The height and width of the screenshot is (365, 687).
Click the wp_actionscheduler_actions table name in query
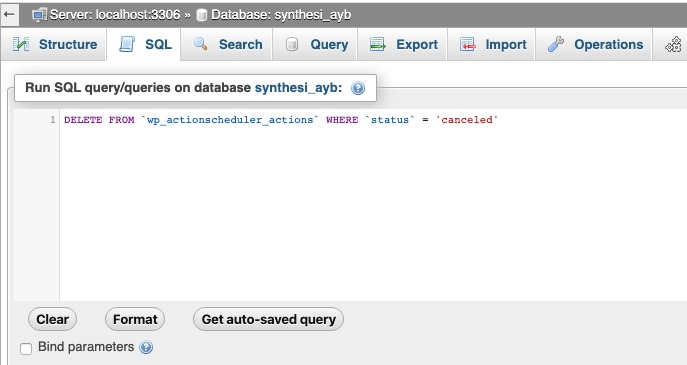(x=230, y=120)
